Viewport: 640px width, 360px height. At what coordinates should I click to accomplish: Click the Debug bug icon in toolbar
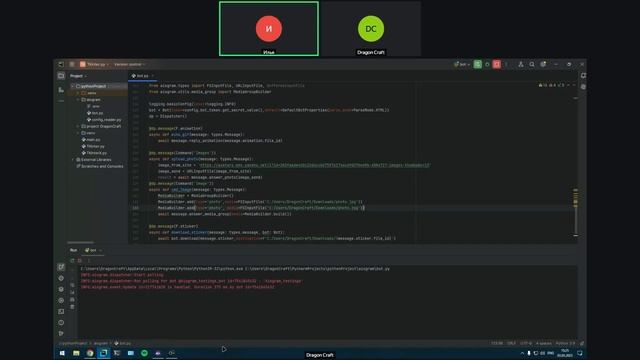click(487, 64)
